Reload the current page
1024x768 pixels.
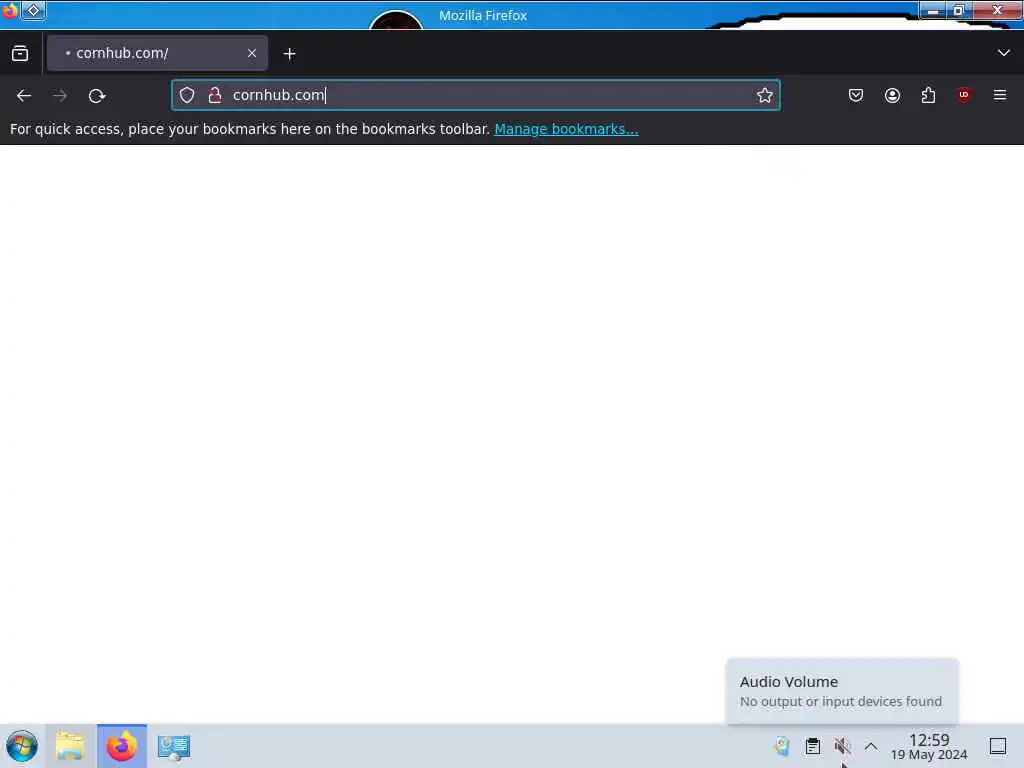coord(97,96)
